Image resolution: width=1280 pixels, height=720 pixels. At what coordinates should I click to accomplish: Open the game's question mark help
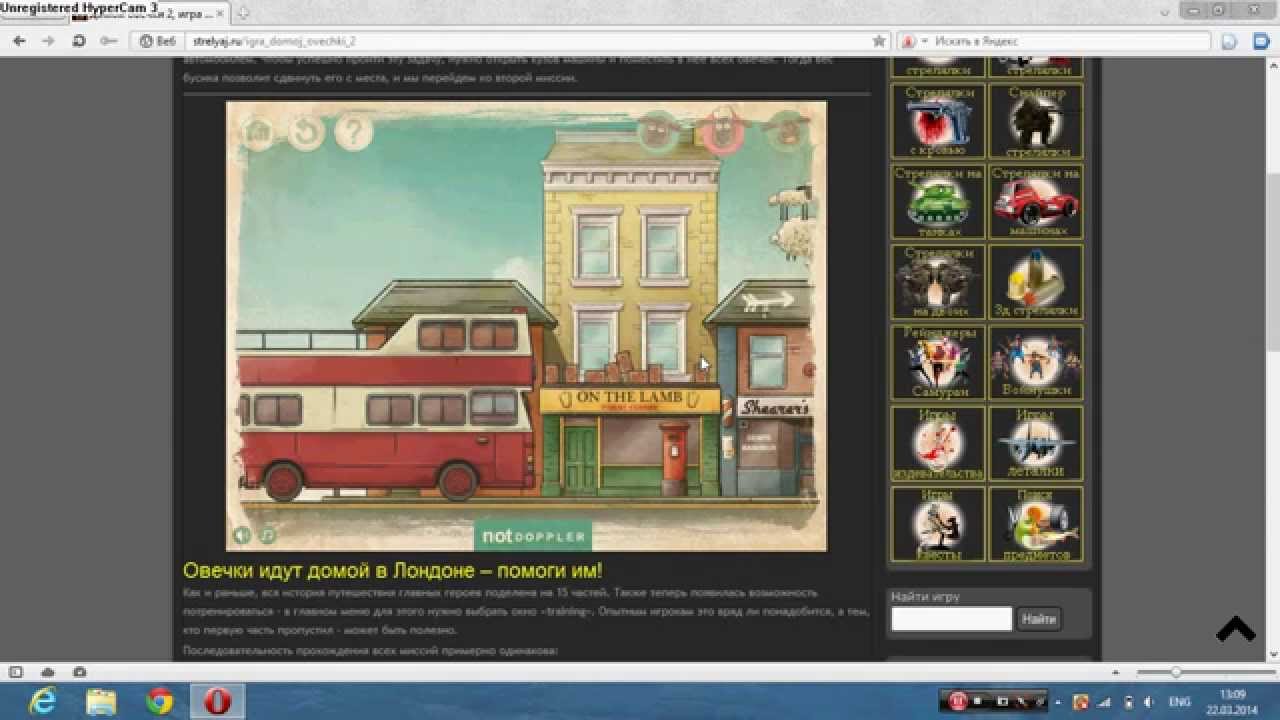click(x=354, y=131)
